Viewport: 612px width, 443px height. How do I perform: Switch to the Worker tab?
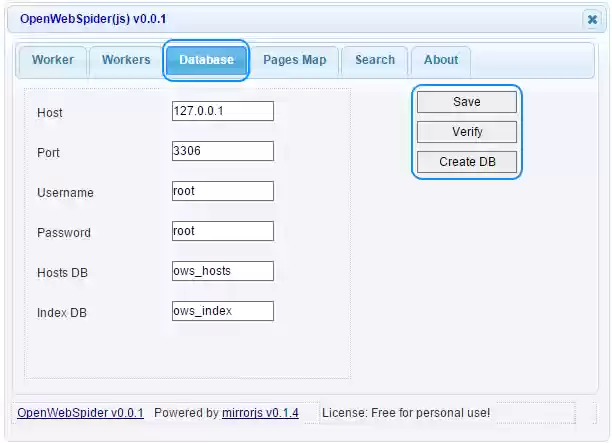click(52, 60)
